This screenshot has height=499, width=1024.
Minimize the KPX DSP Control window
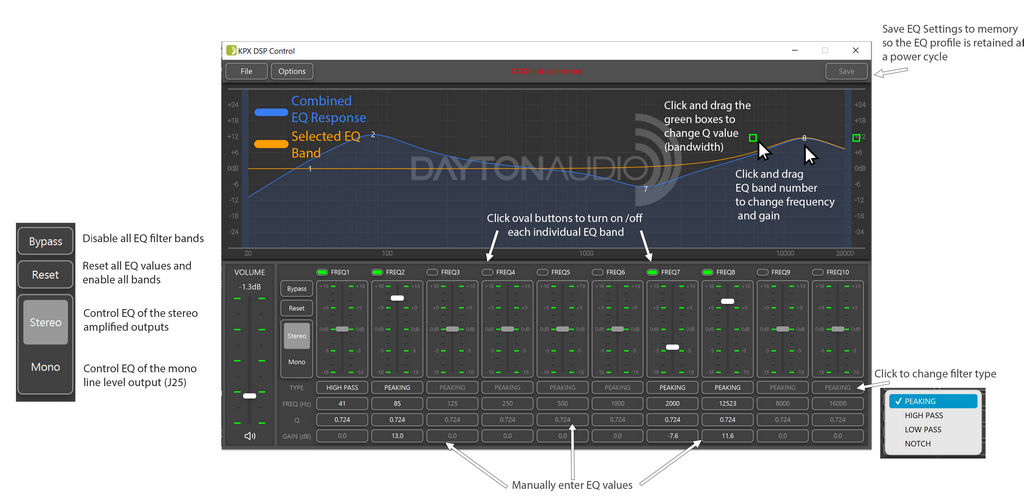[794, 50]
